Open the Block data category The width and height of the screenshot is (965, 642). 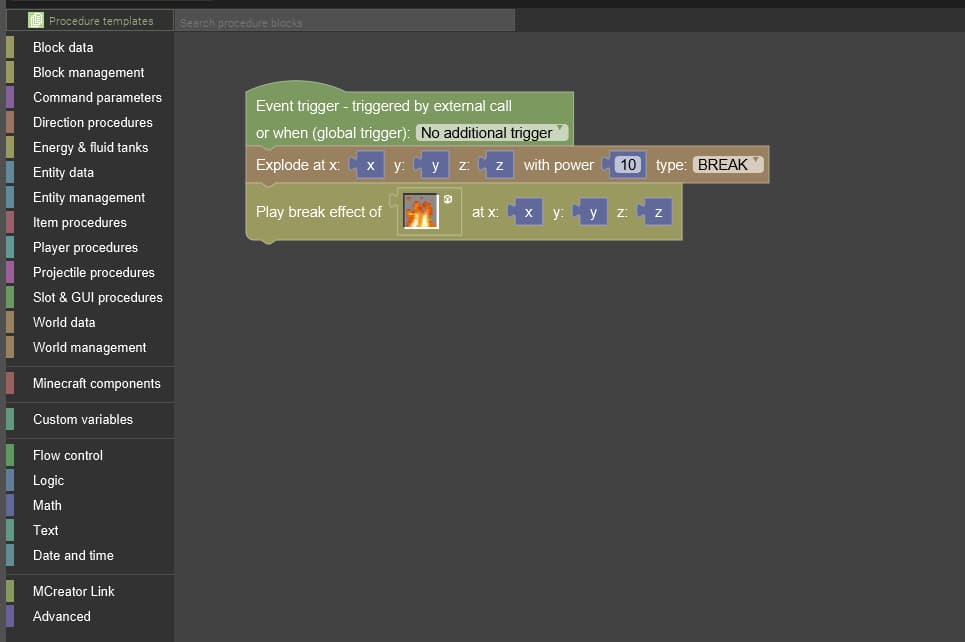(x=63, y=47)
